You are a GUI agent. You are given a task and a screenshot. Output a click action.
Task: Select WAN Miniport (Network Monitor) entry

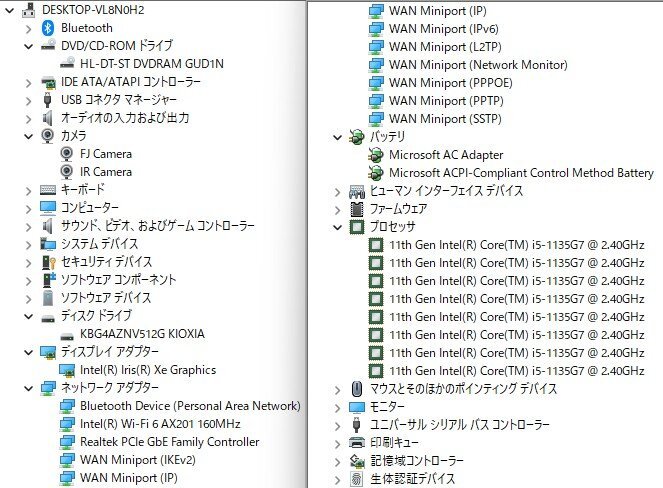pos(478,64)
